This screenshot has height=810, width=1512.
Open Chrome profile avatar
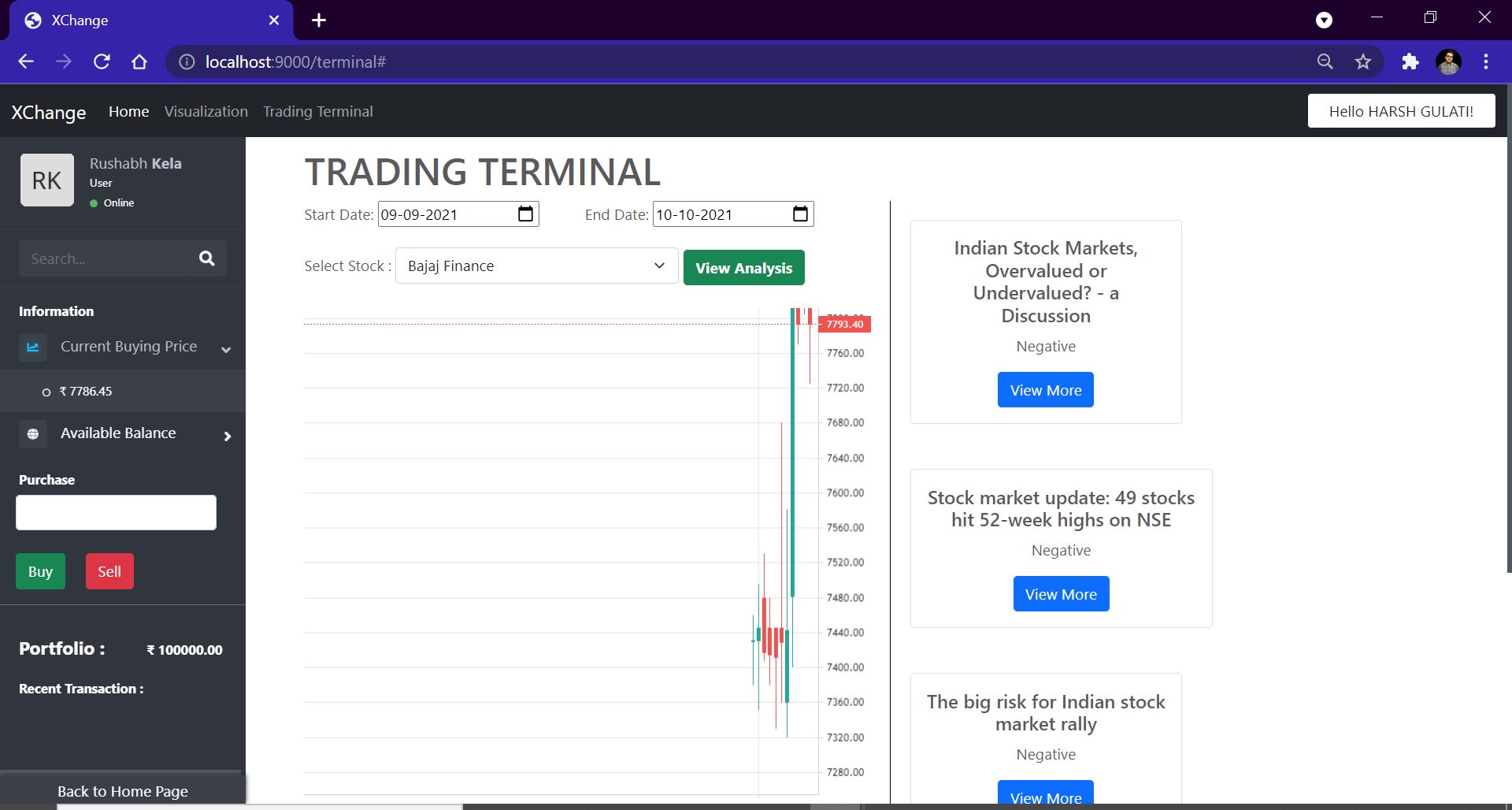pyautogui.click(x=1448, y=61)
